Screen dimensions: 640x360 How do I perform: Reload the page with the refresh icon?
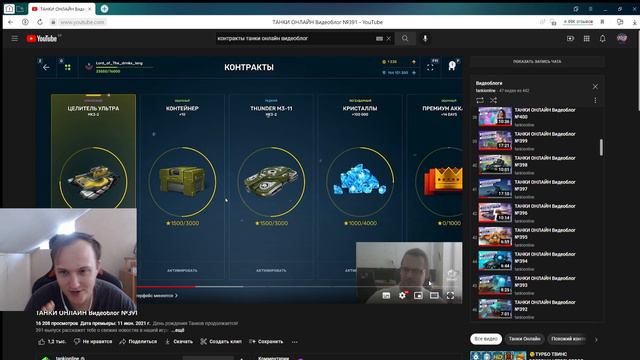pyautogui.click(x=40, y=22)
